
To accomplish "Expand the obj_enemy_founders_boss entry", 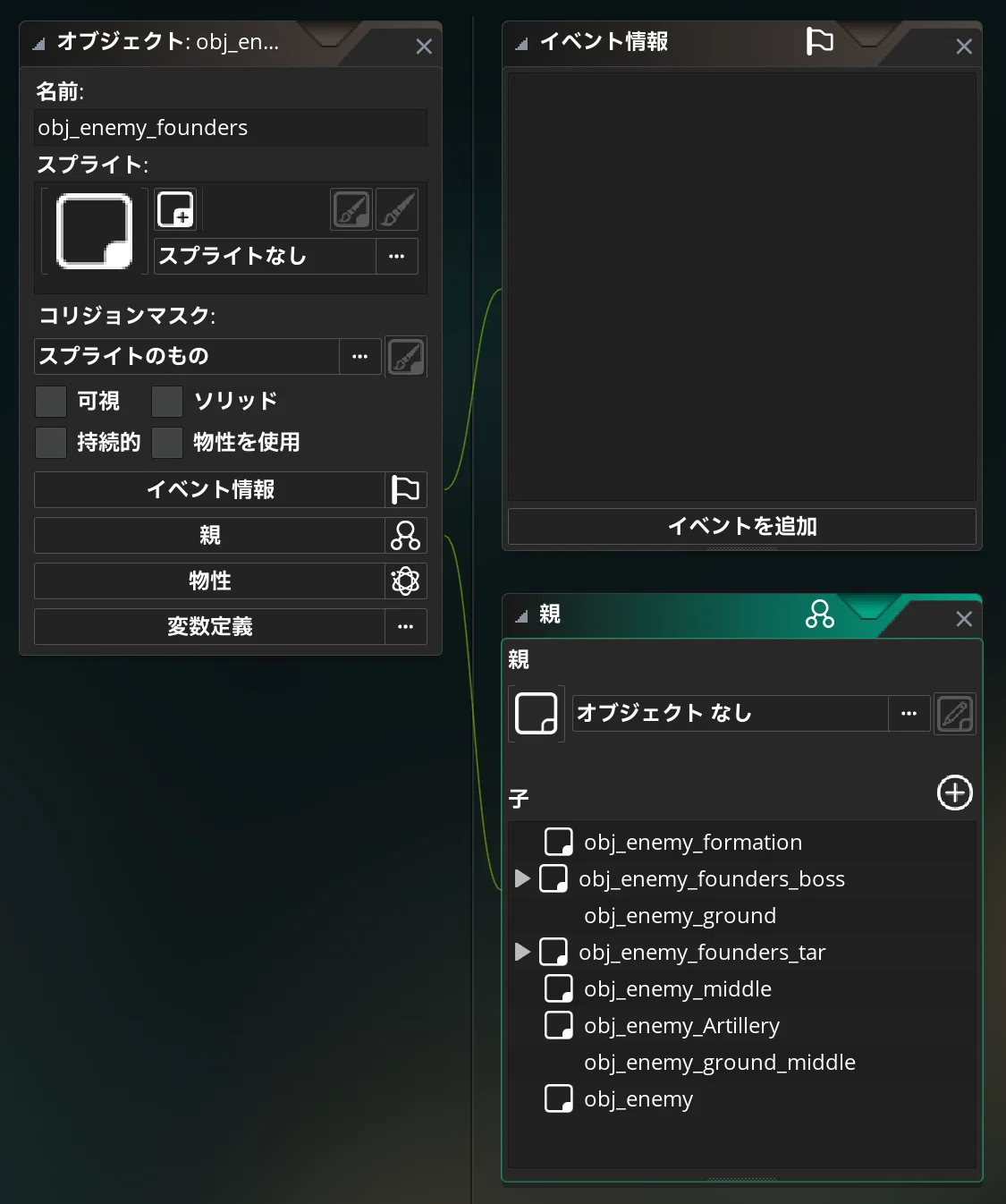I will pos(523,878).
